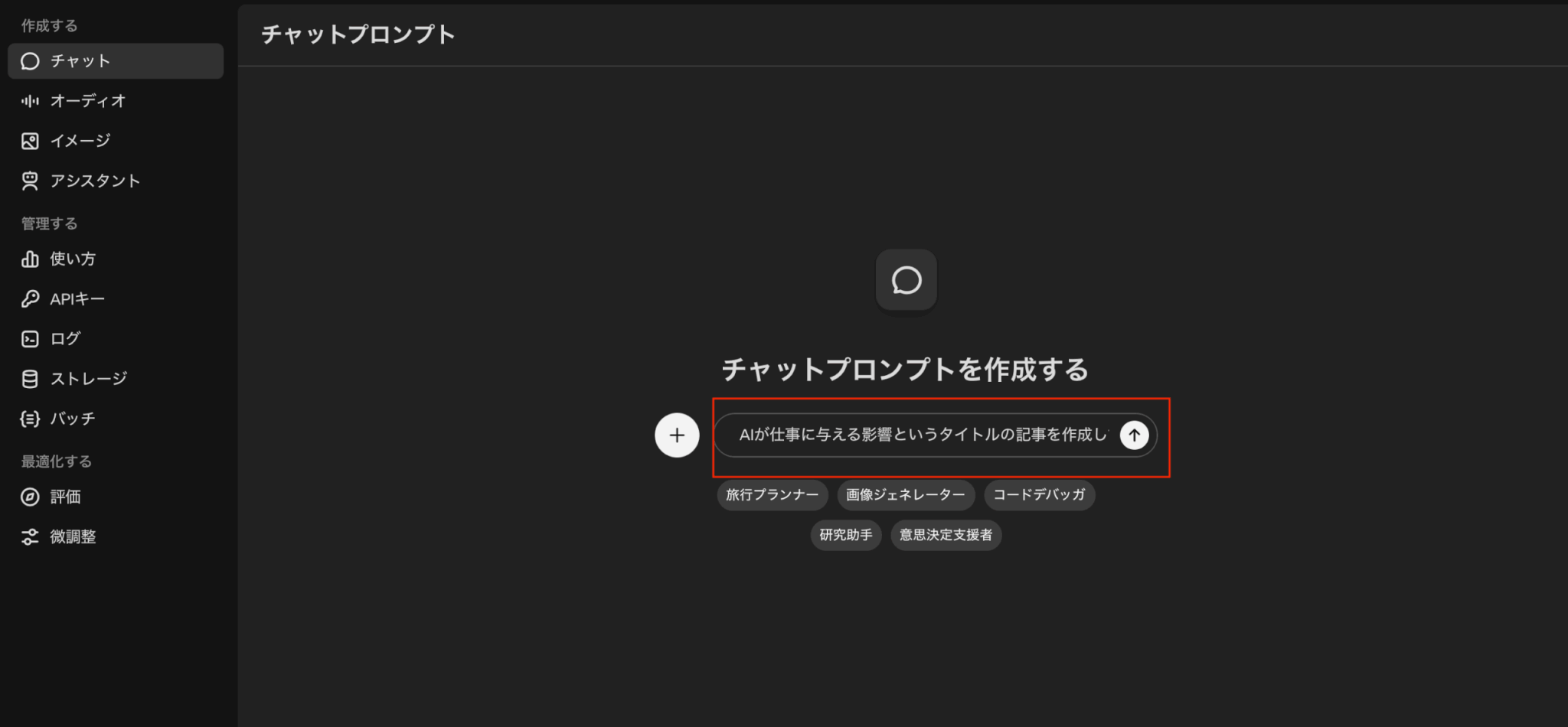Screen dimensions: 1568x727
Task: Select the 画像ジェネレーター suggestion chip
Action: [x=905, y=495]
